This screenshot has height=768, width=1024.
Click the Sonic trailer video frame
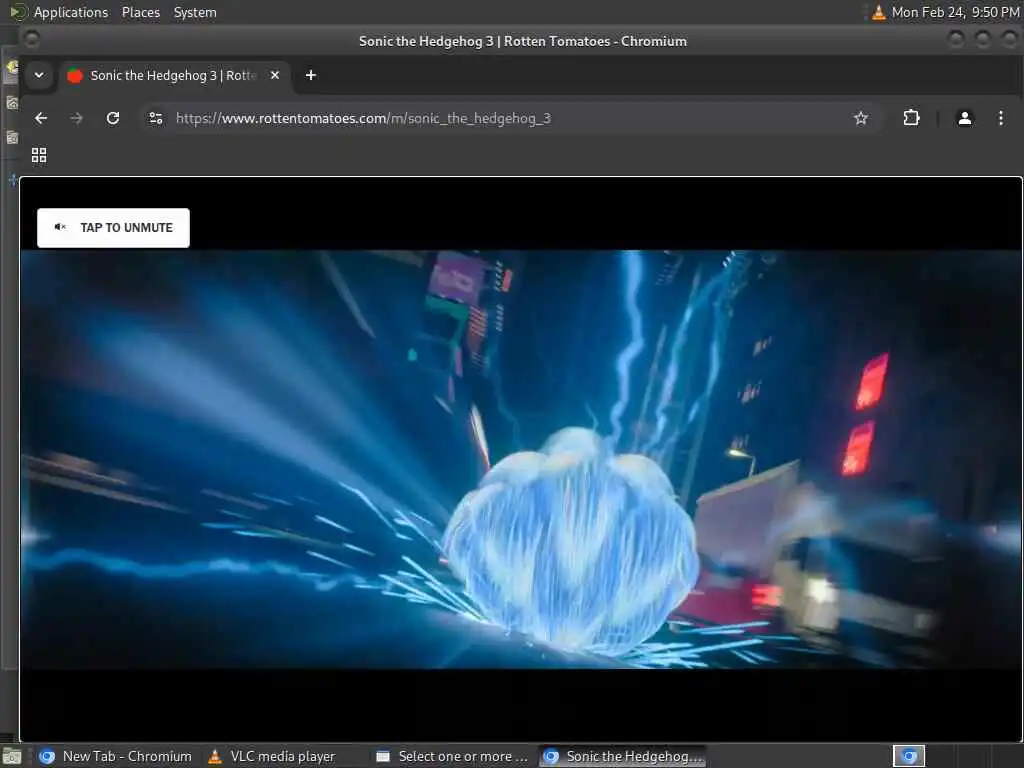coord(521,459)
